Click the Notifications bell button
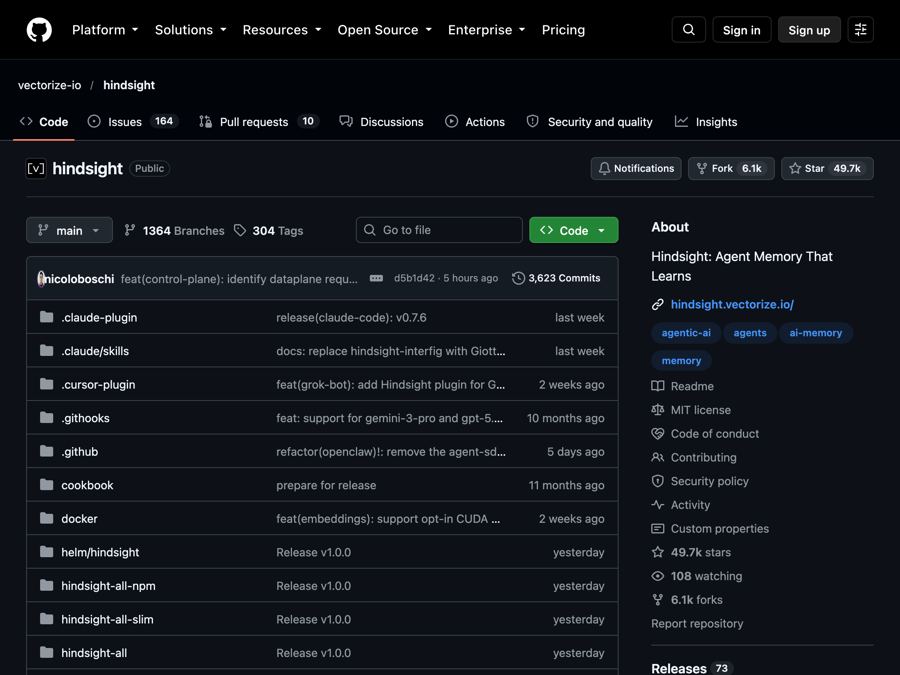Viewport: 900px width, 675px height. (x=636, y=169)
